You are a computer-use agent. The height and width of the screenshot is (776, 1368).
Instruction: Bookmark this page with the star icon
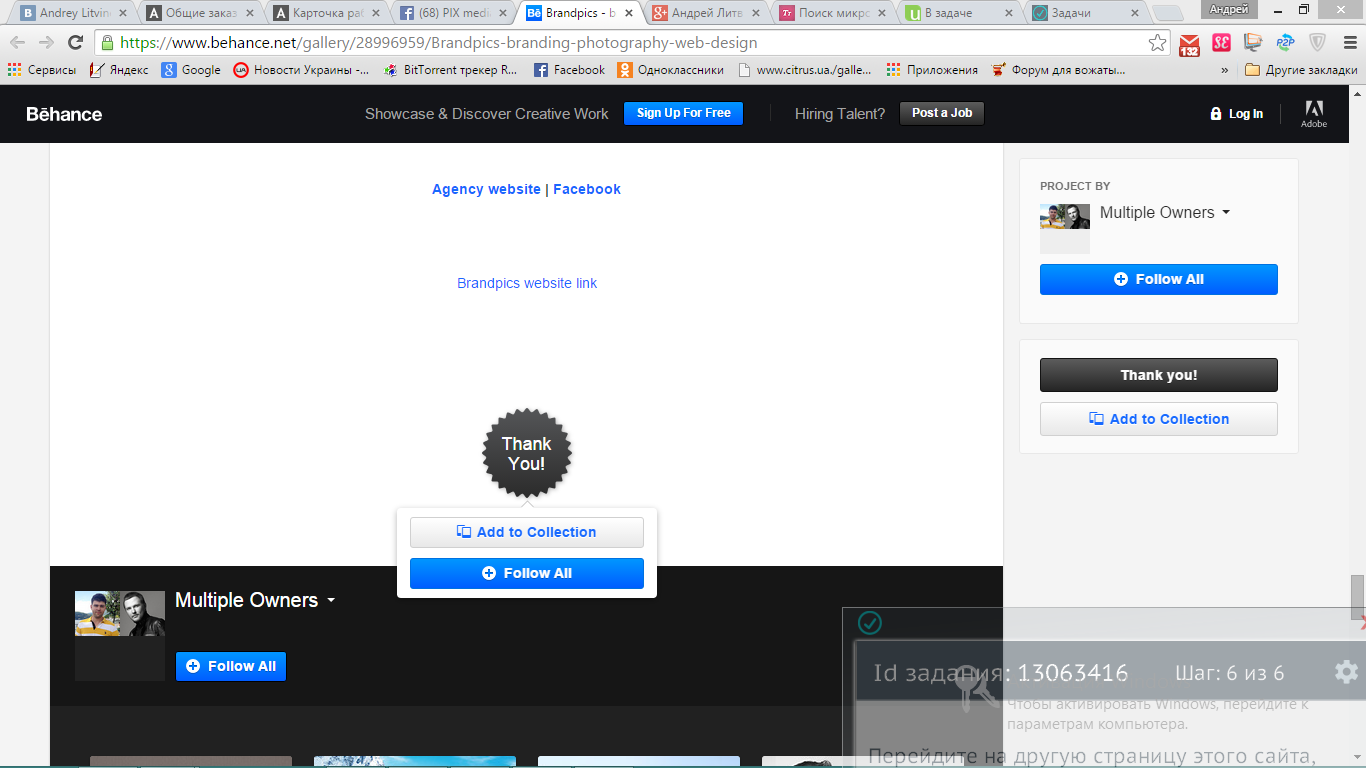point(1157,43)
